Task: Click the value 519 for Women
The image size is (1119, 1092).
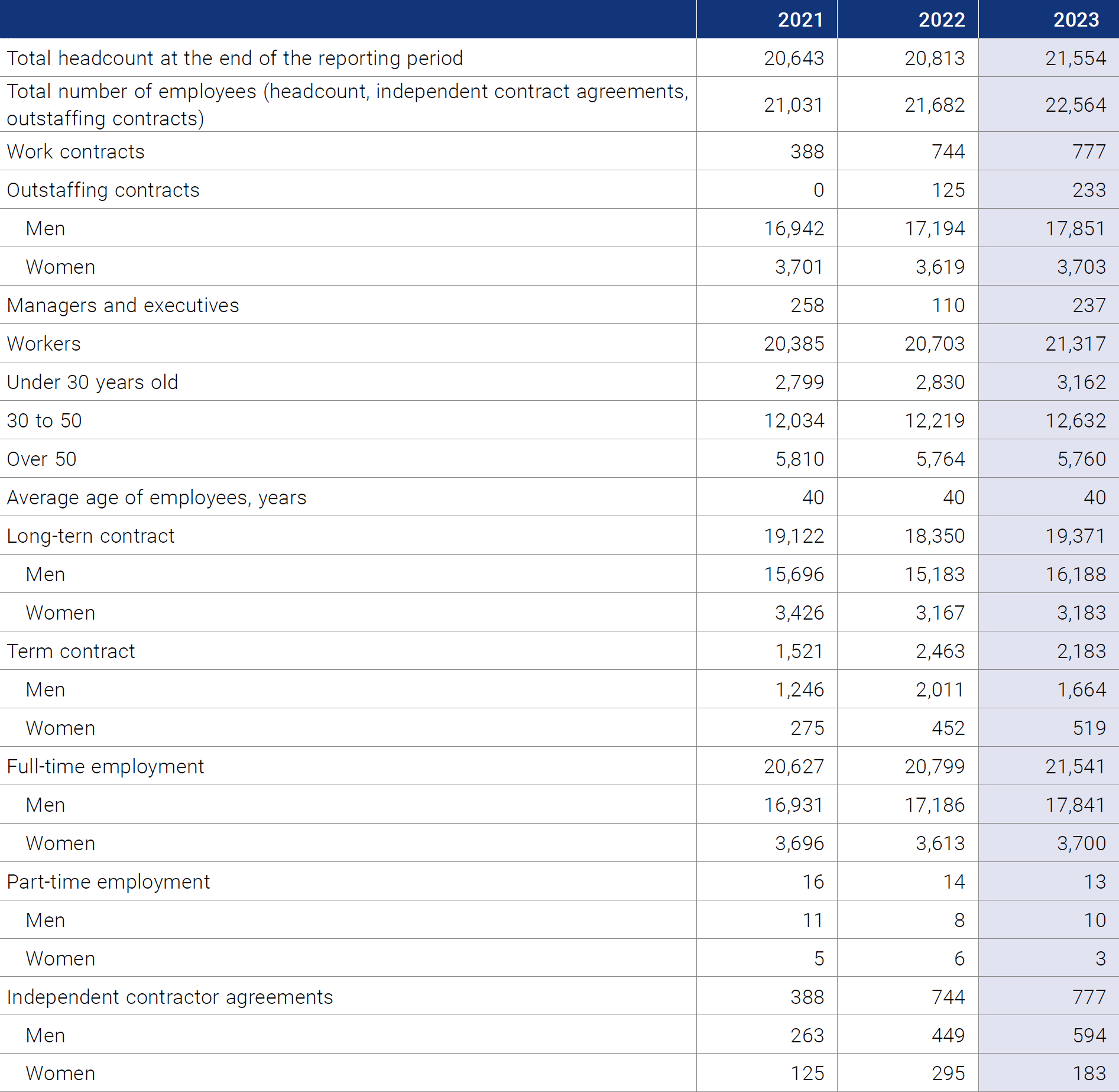Action: tap(1089, 728)
